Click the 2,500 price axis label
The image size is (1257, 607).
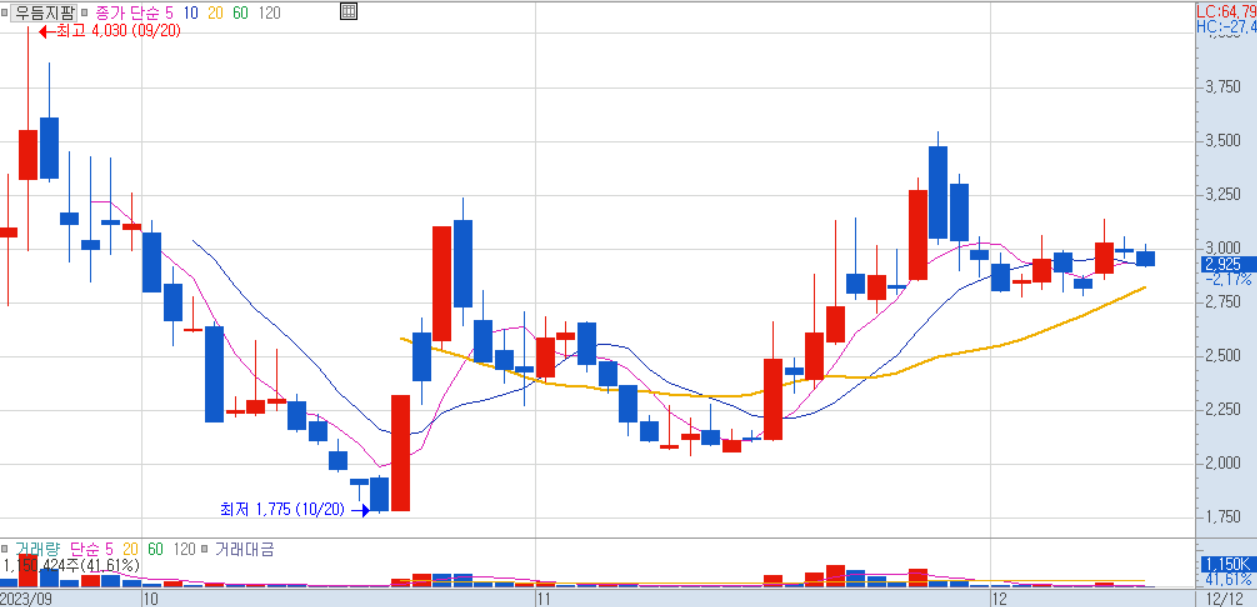click(1224, 356)
